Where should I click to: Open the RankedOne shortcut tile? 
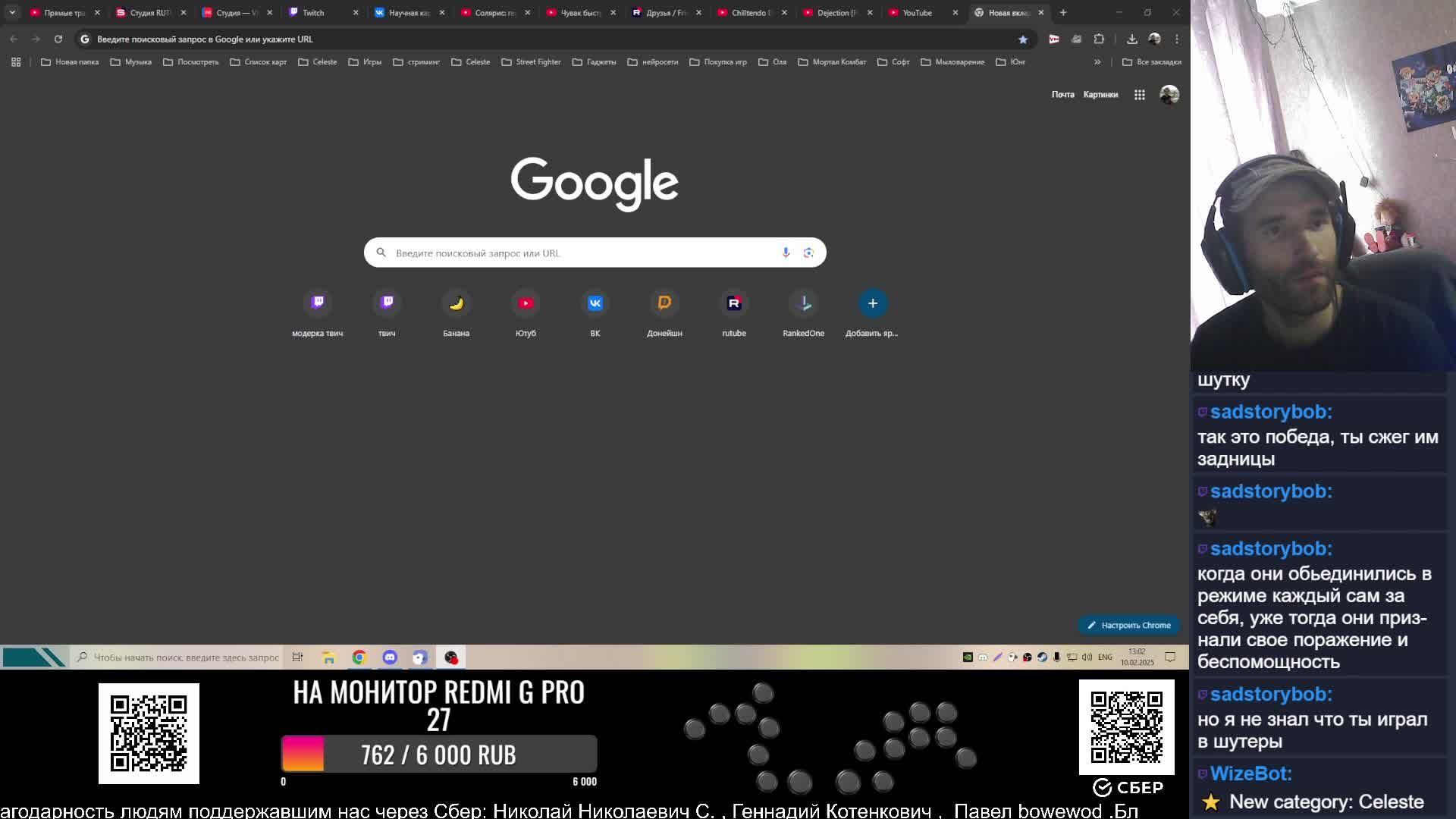pyautogui.click(x=803, y=303)
